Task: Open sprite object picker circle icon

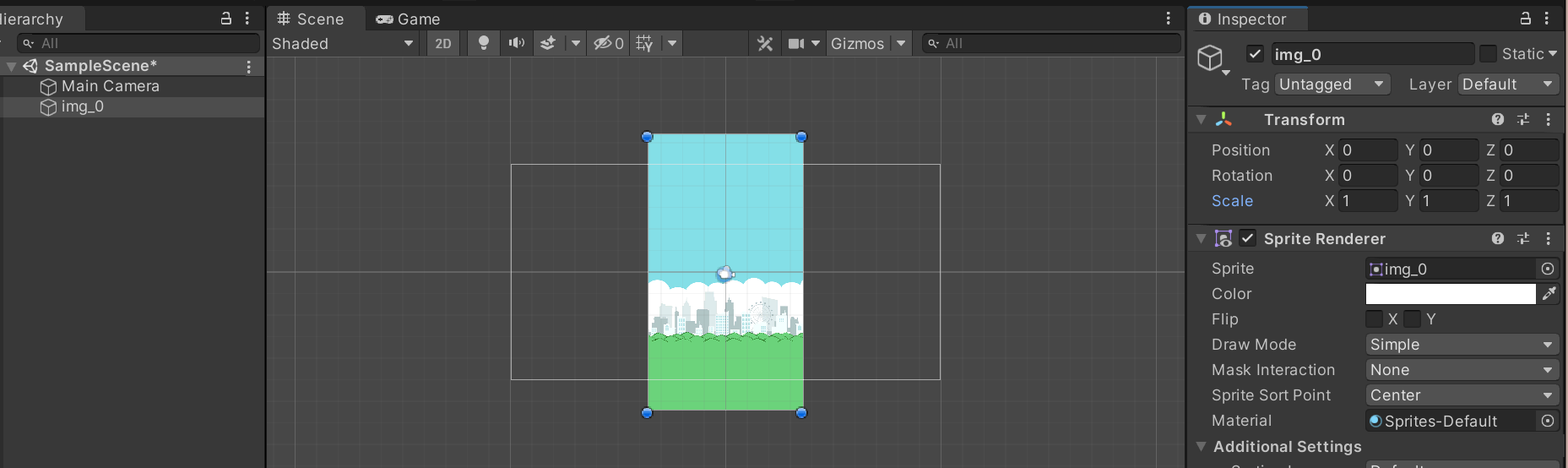Action: pyautogui.click(x=1548, y=269)
